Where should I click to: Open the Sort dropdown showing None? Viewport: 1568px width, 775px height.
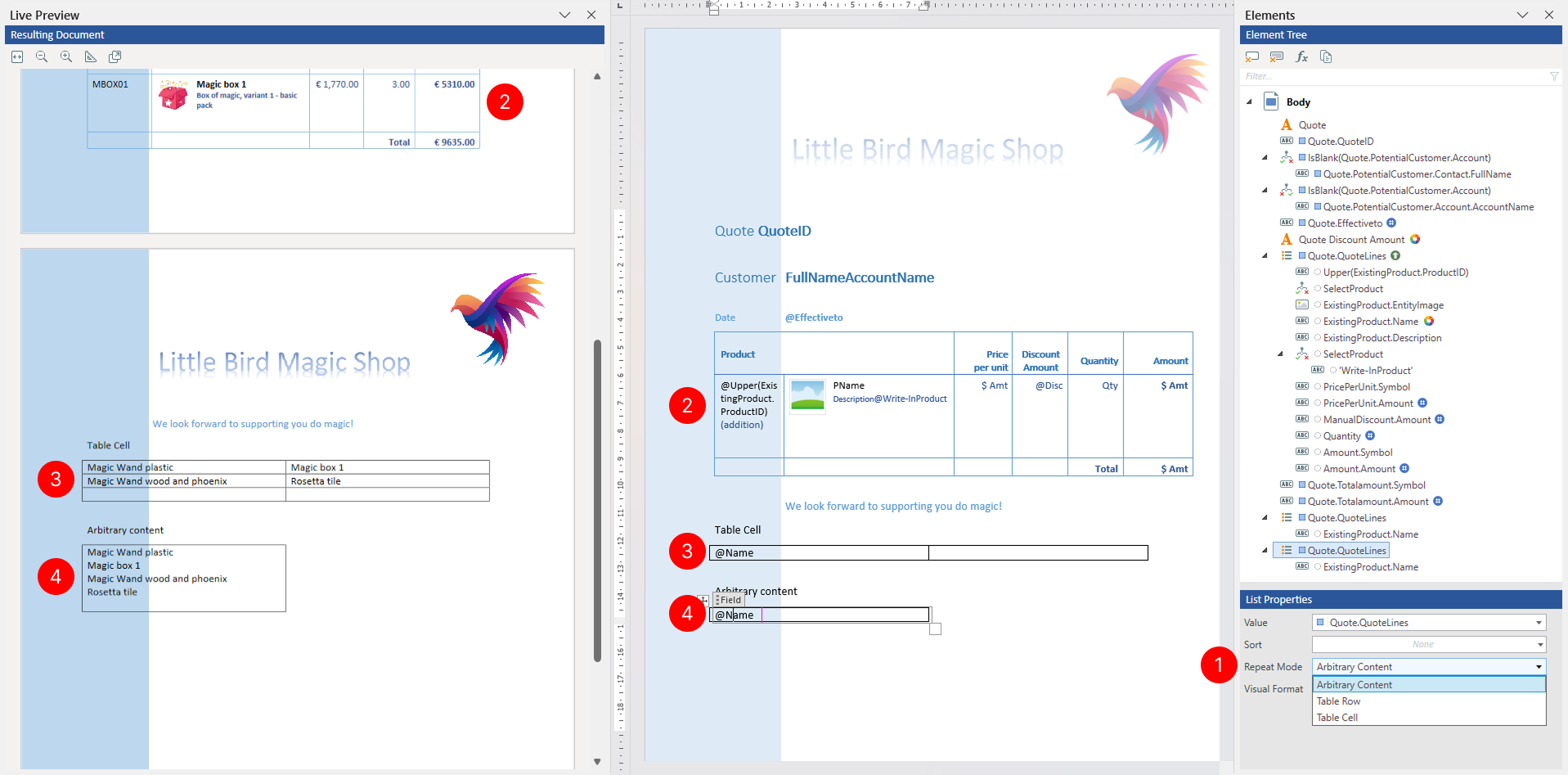pos(1539,645)
